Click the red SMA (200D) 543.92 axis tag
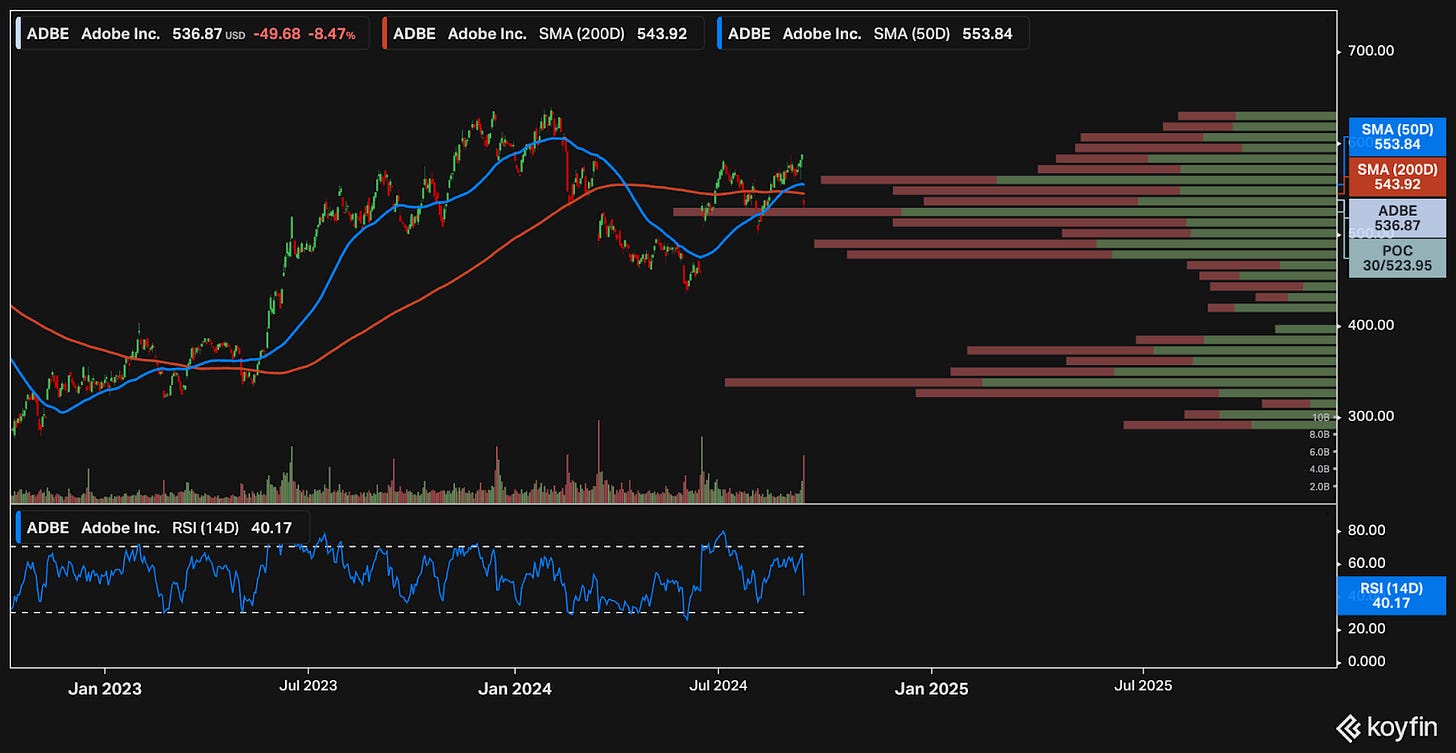Image resolution: width=1456 pixels, height=753 pixels. 1397,177
